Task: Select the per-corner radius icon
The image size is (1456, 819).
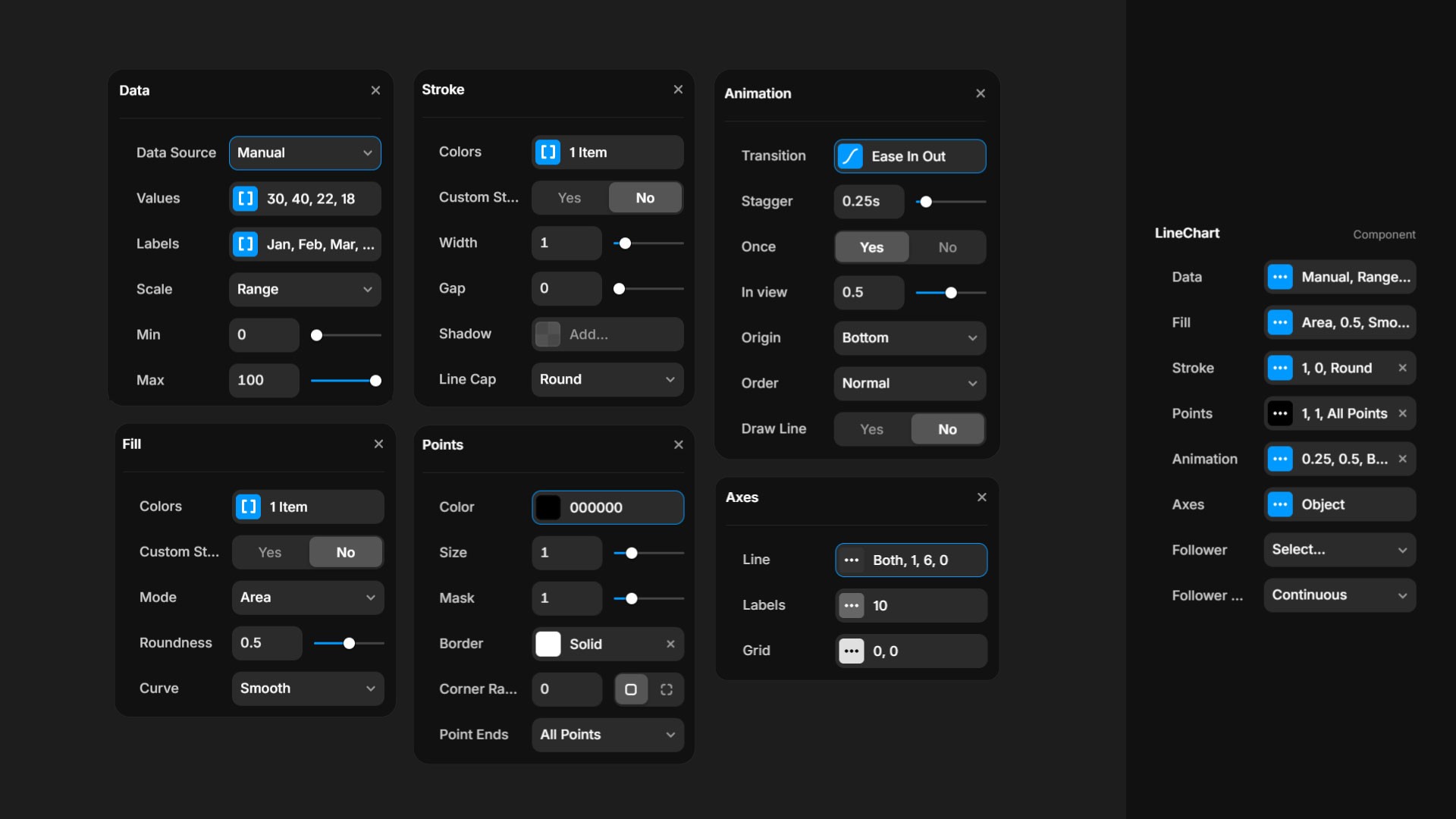Action: point(666,689)
